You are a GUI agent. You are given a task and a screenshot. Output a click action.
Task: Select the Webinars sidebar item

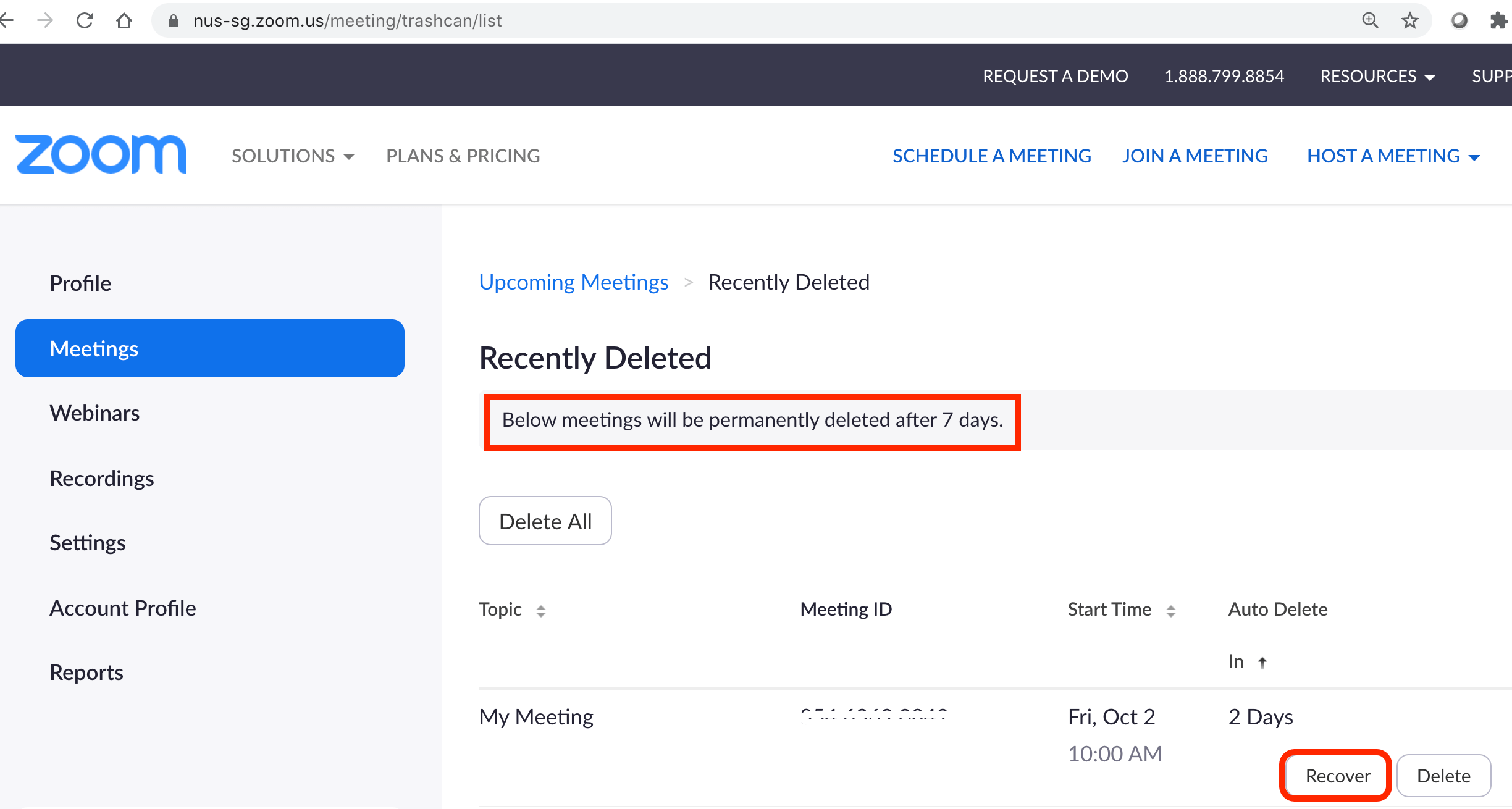click(94, 412)
